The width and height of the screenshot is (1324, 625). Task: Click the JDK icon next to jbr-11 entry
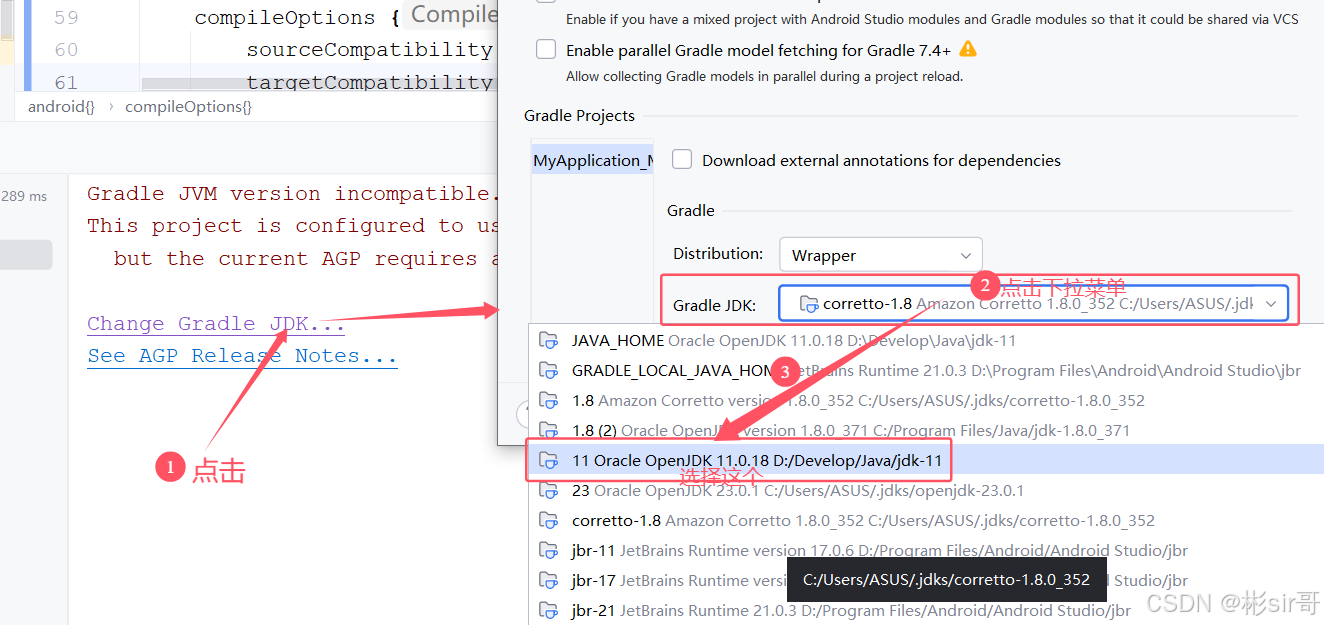[548, 550]
